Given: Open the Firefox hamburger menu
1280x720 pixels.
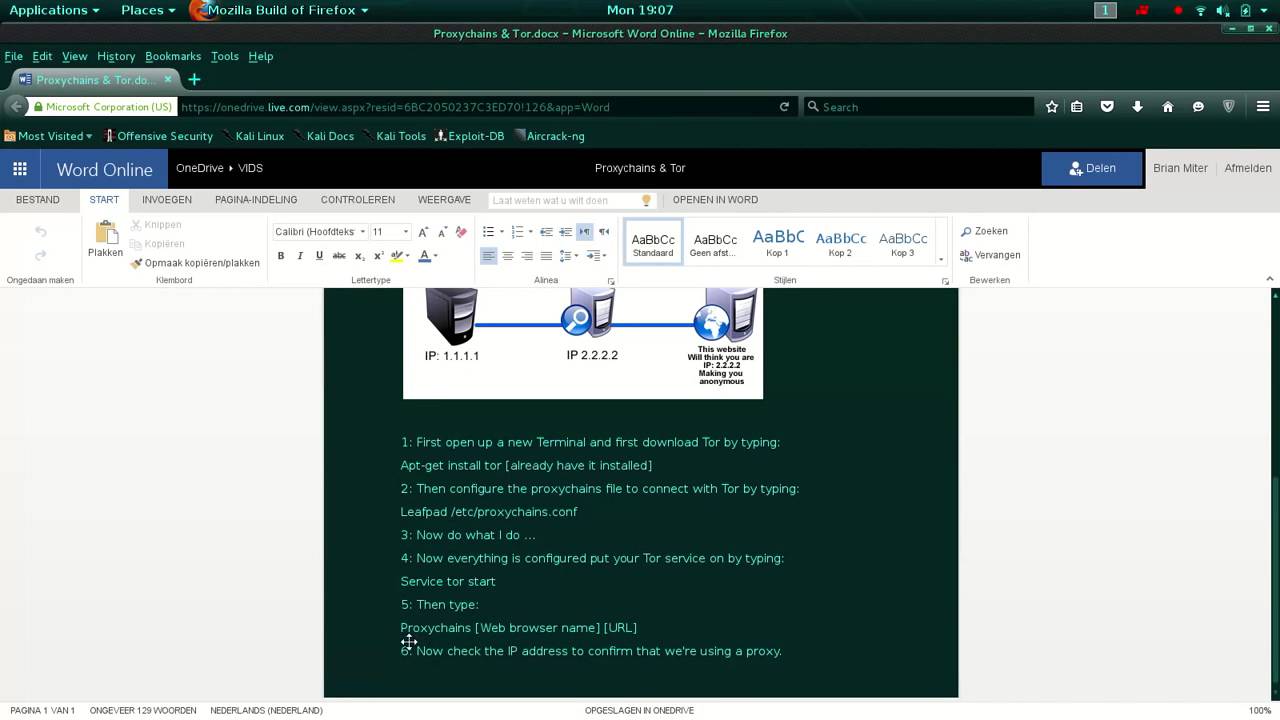Looking at the screenshot, I should click(x=1263, y=106).
